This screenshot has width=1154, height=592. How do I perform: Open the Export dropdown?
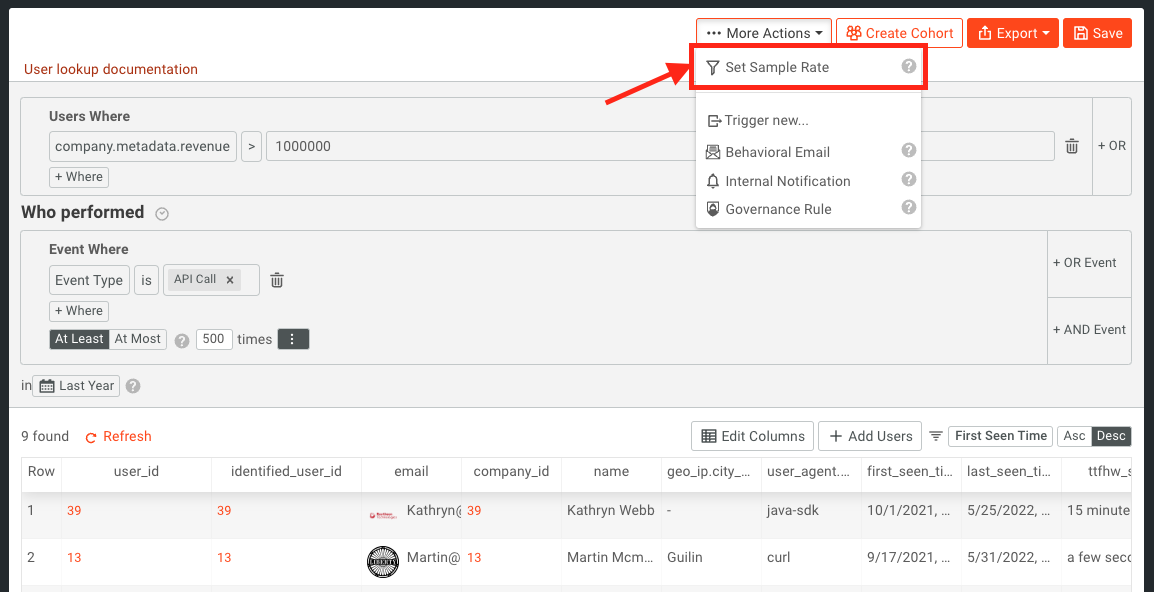1012,32
